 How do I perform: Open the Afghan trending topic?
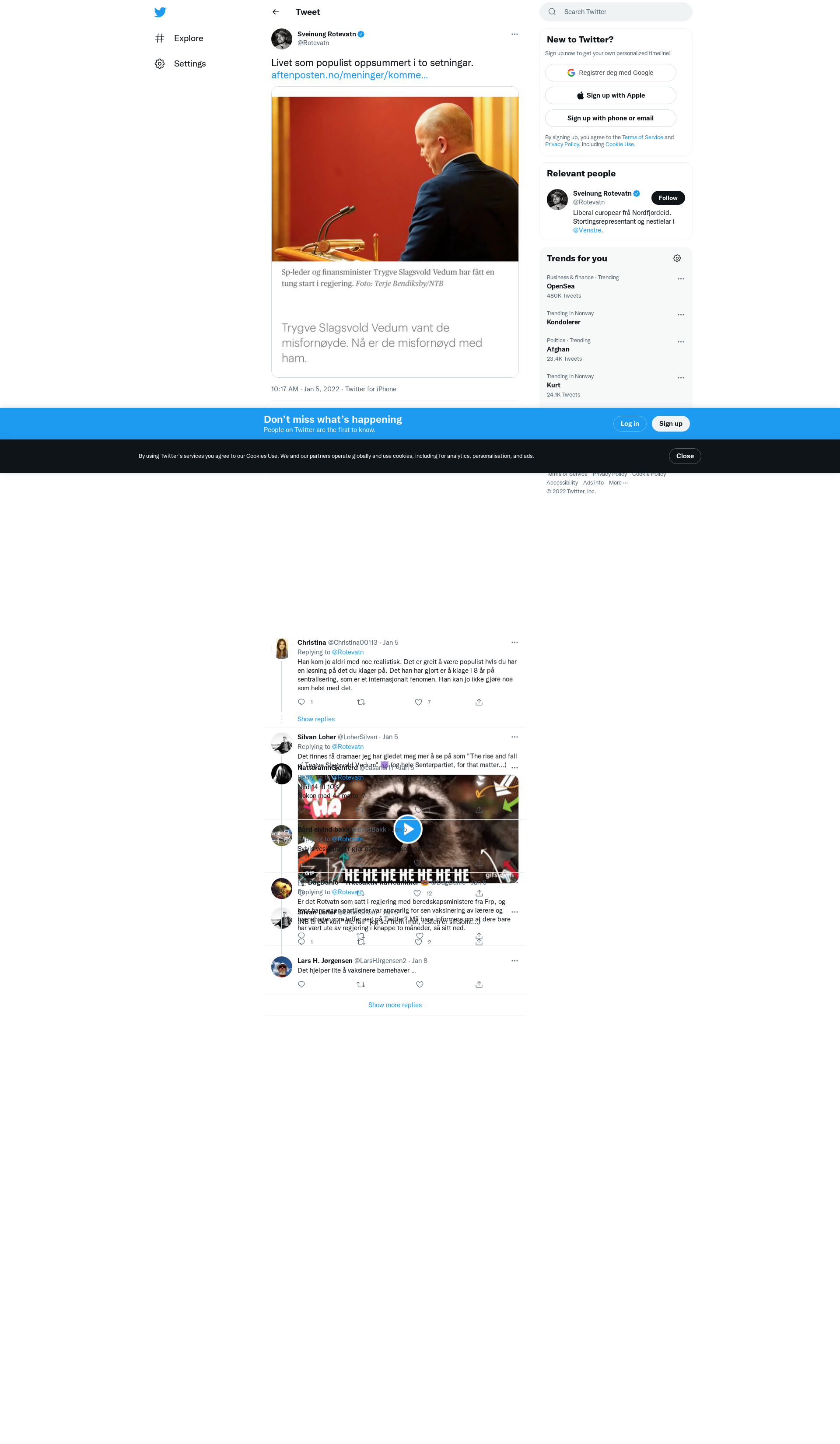558,350
